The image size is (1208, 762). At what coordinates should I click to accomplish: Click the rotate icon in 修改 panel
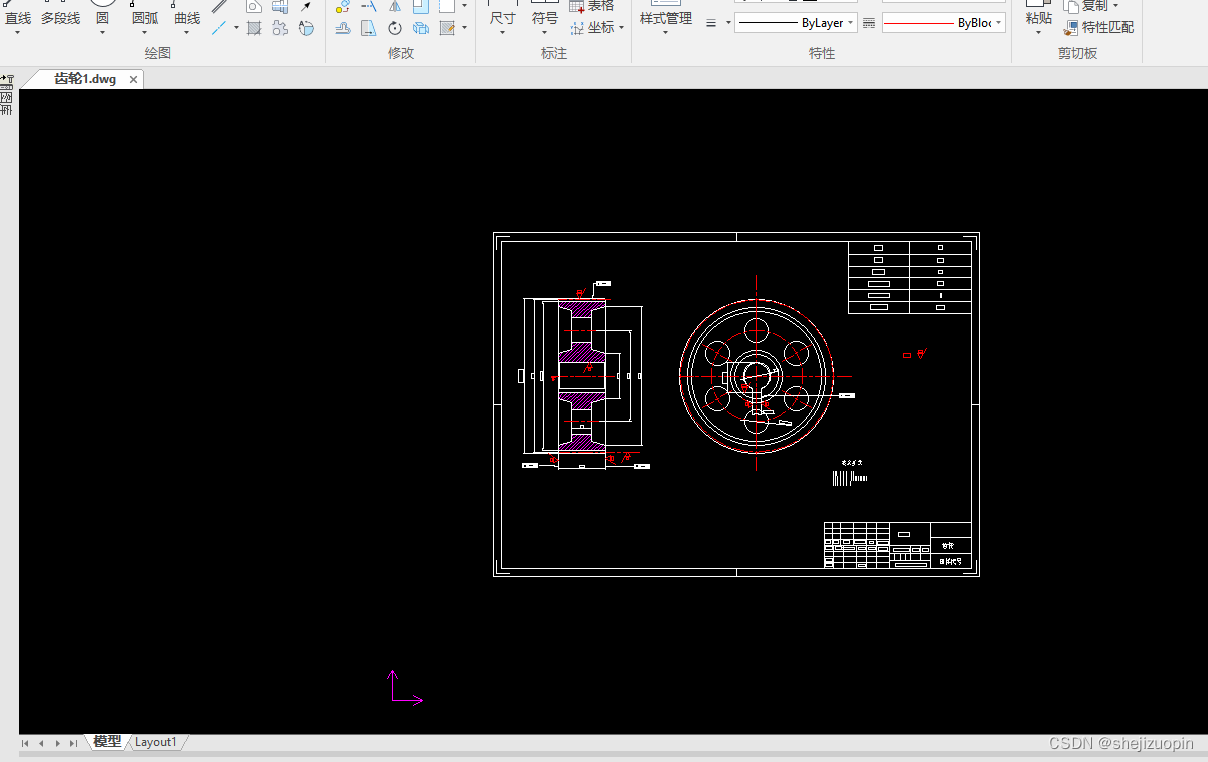click(395, 28)
